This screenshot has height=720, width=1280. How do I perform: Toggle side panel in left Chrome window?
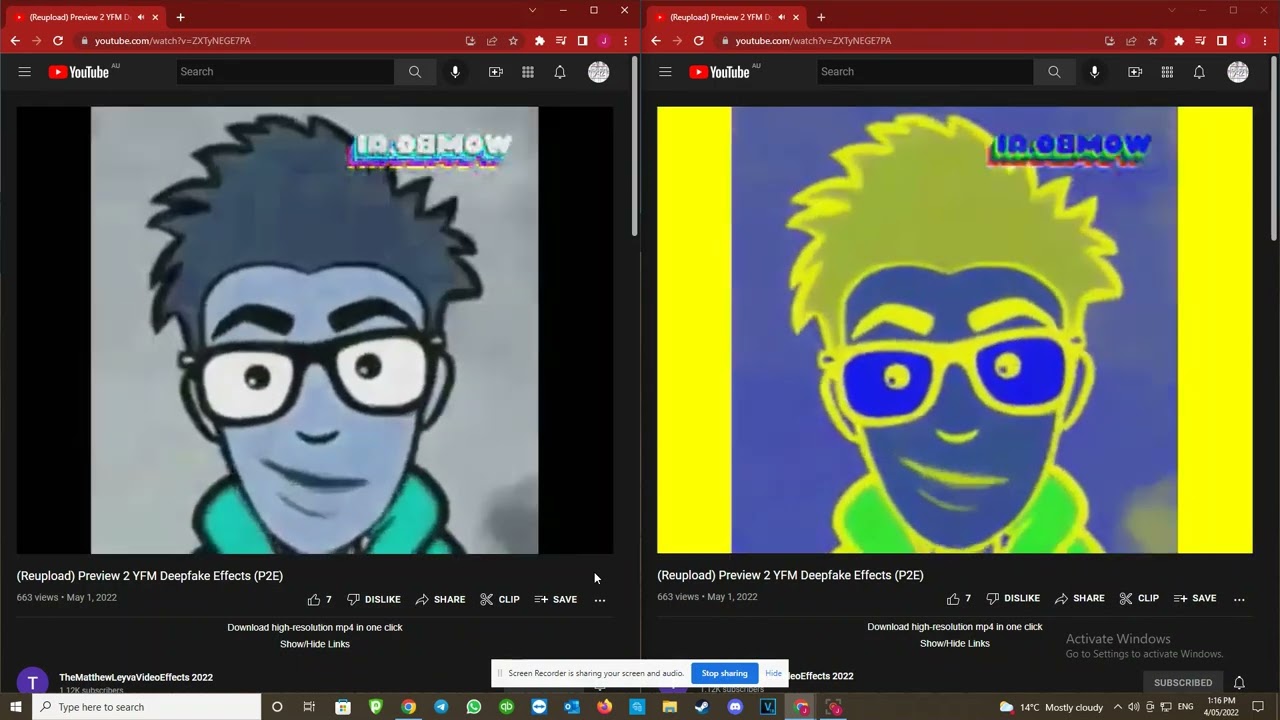(582, 41)
